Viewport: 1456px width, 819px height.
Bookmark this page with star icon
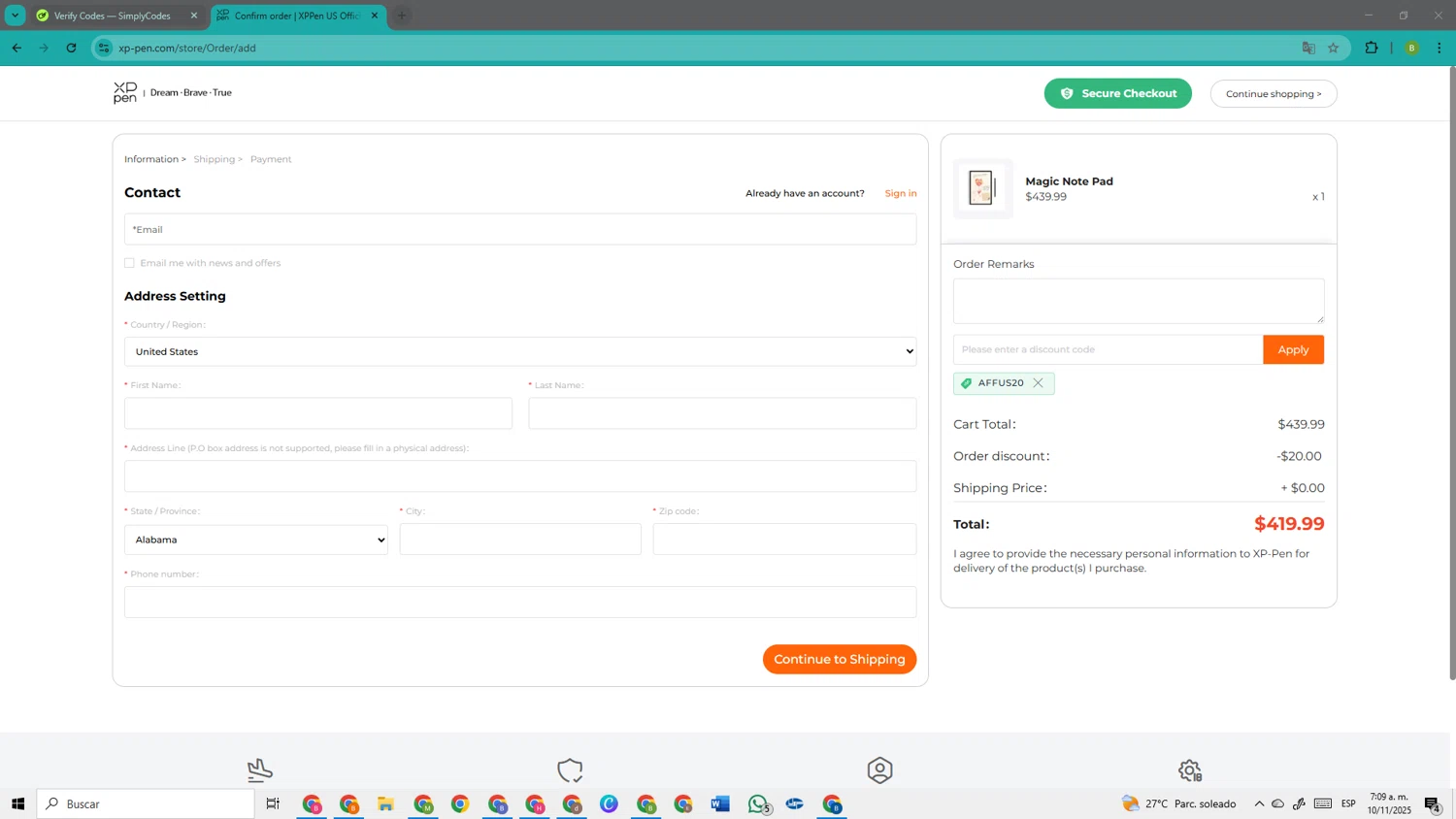pos(1334,48)
